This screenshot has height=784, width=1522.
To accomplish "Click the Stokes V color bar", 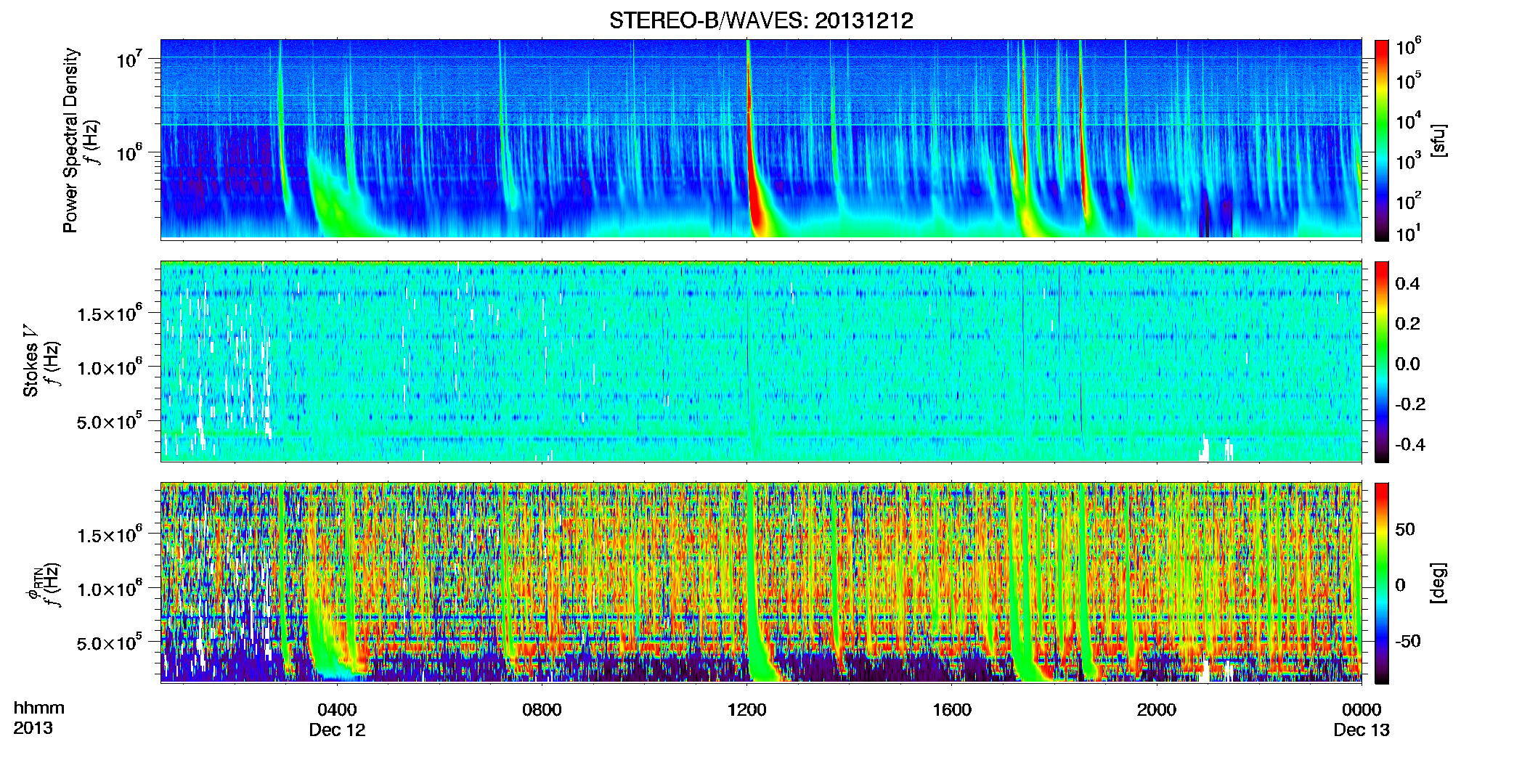I will (x=1382, y=362).
